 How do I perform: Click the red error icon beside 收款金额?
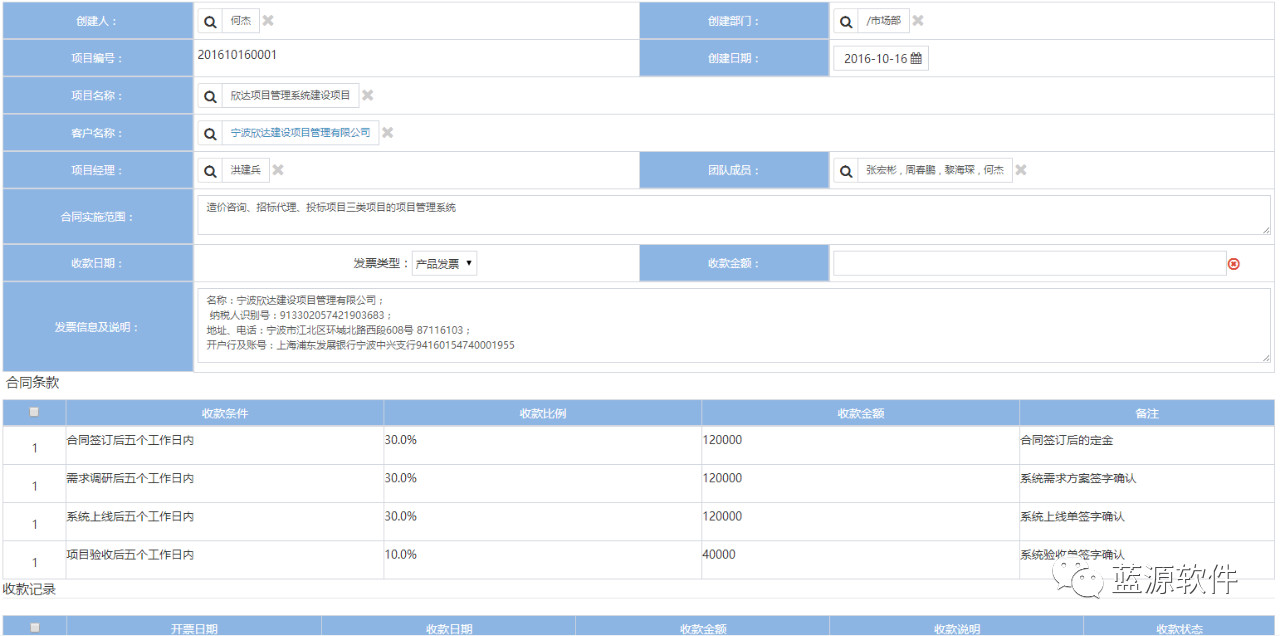tap(1233, 264)
